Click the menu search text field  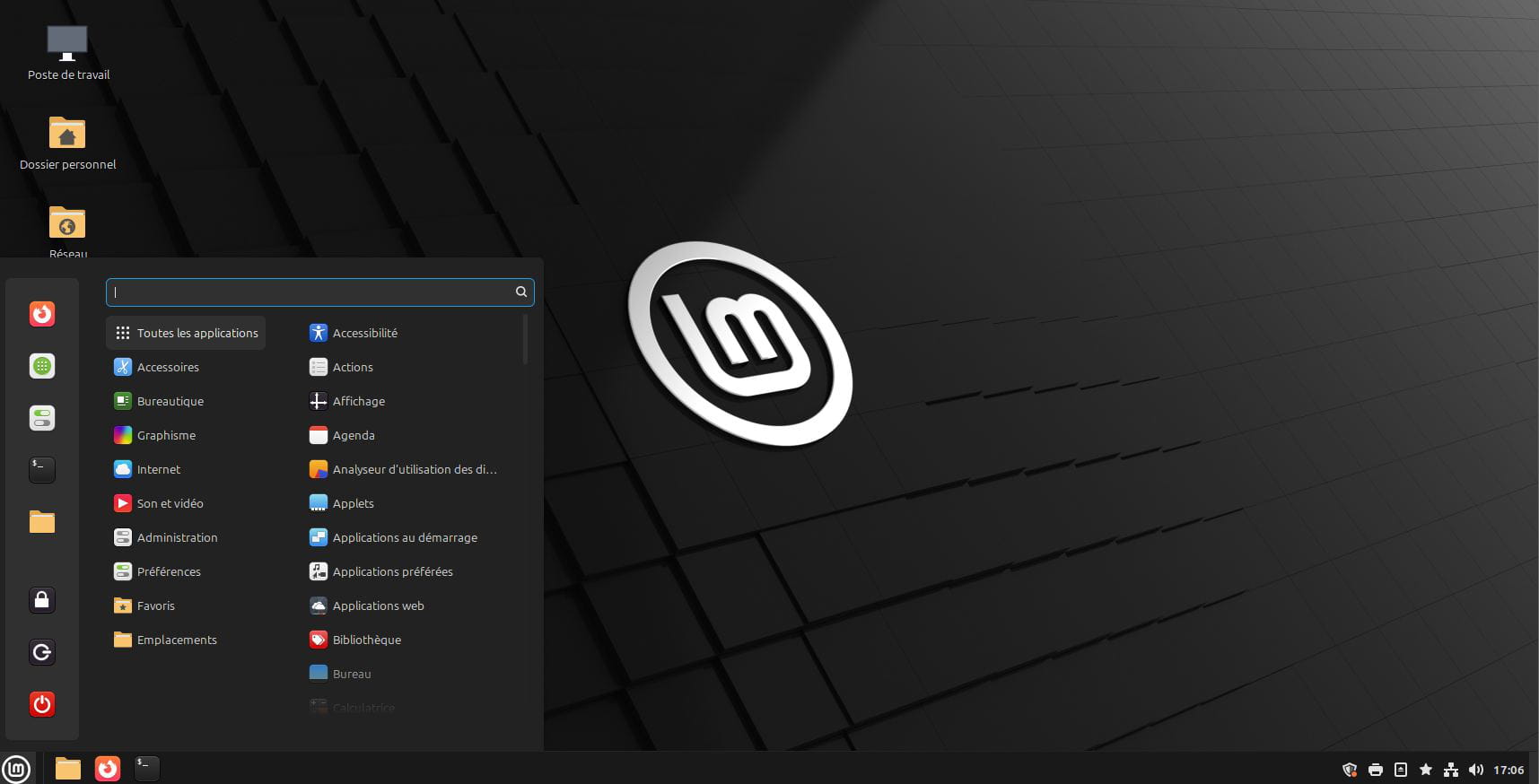click(310, 292)
